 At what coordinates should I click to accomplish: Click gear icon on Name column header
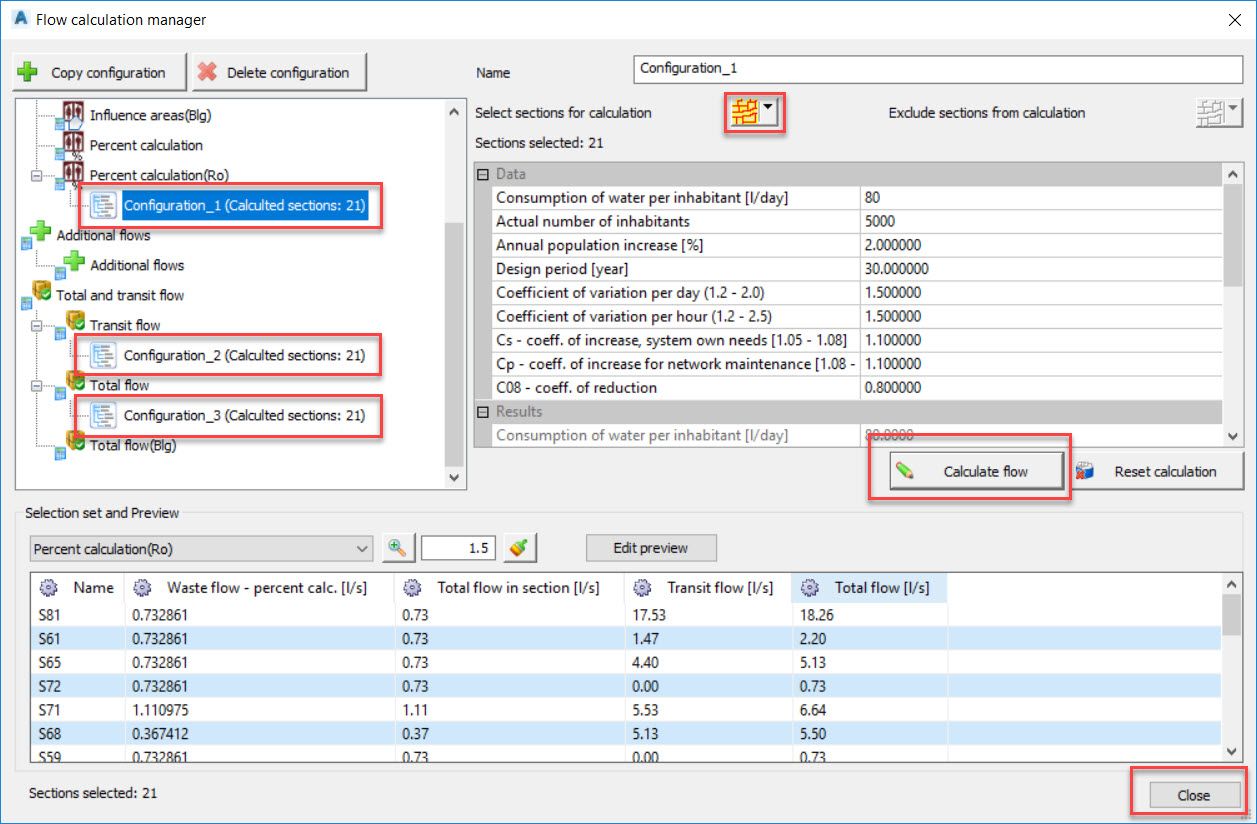click(48, 587)
